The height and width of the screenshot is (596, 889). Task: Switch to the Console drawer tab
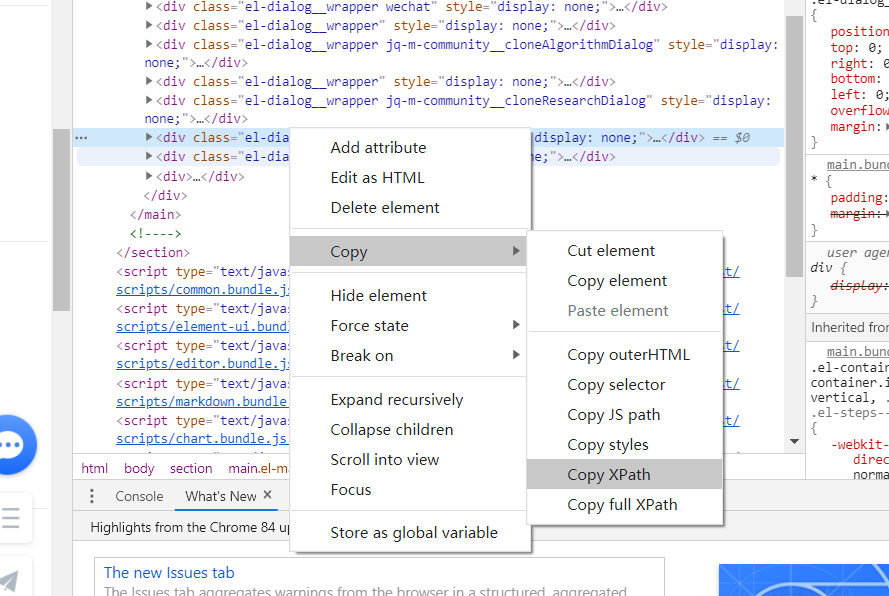139,496
